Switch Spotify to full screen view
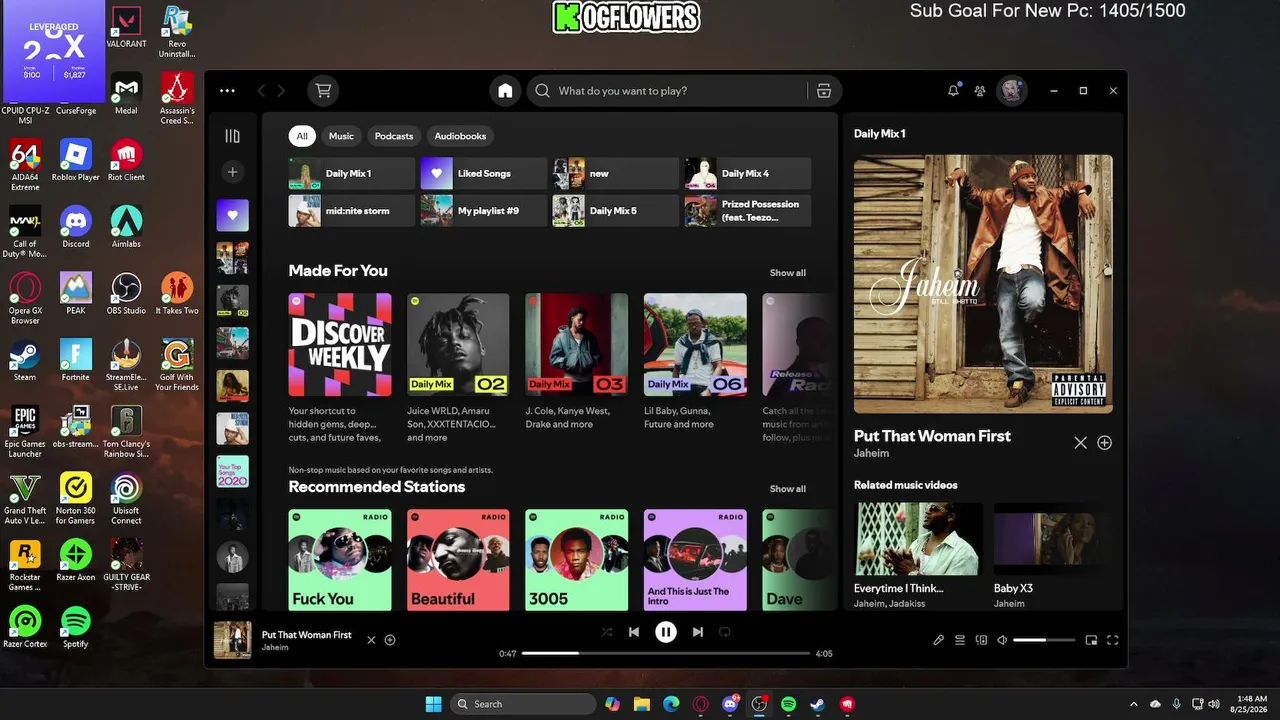 1112,640
